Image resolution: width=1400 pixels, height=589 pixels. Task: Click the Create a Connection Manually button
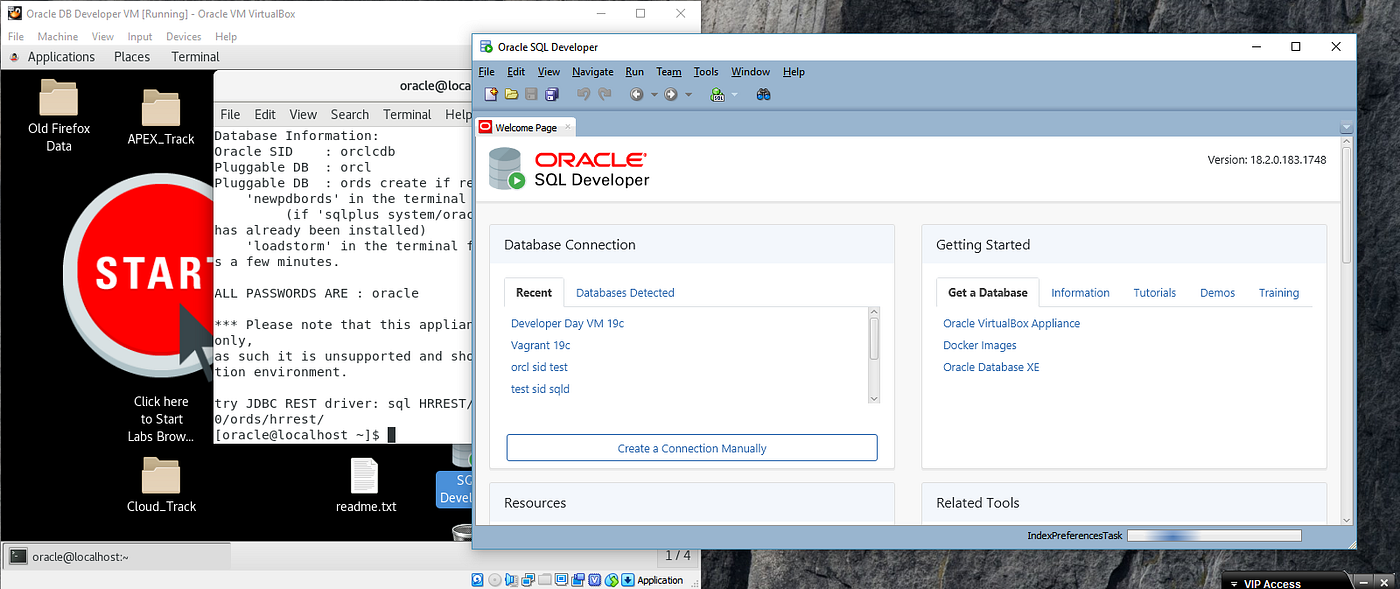pyautogui.click(x=692, y=448)
